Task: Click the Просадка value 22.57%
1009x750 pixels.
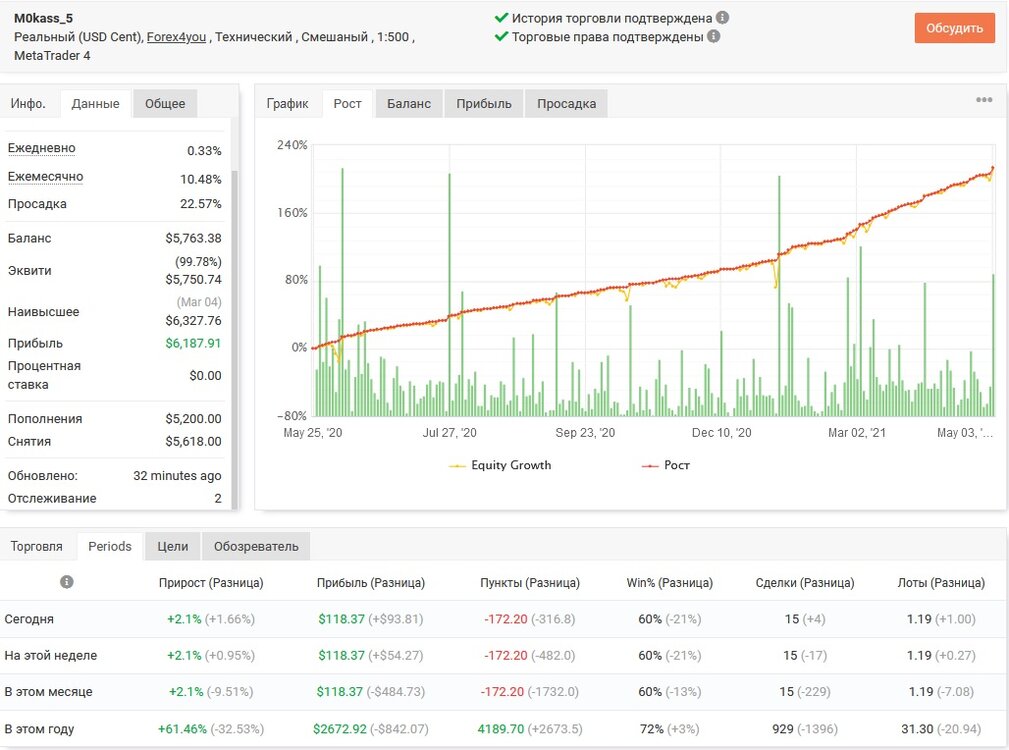Action: pos(201,204)
